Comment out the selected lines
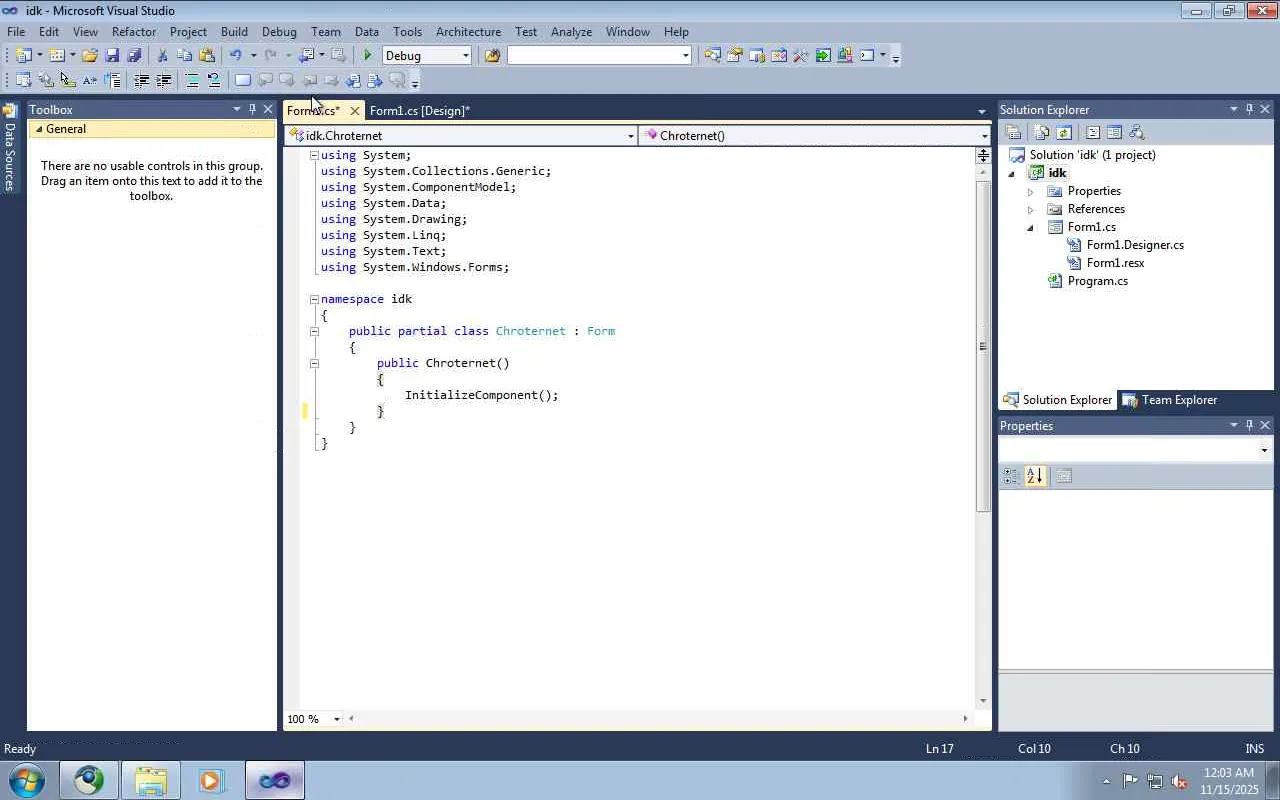Image resolution: width=1280 pixels, height=800 pixels. (x=191, y=81)
